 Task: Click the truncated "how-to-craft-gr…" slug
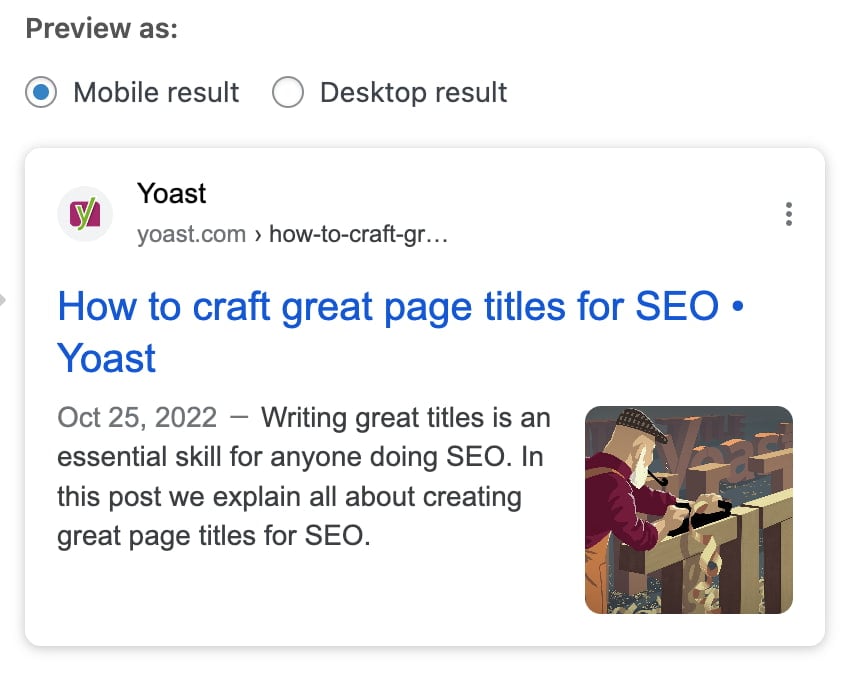coord(358,235)
